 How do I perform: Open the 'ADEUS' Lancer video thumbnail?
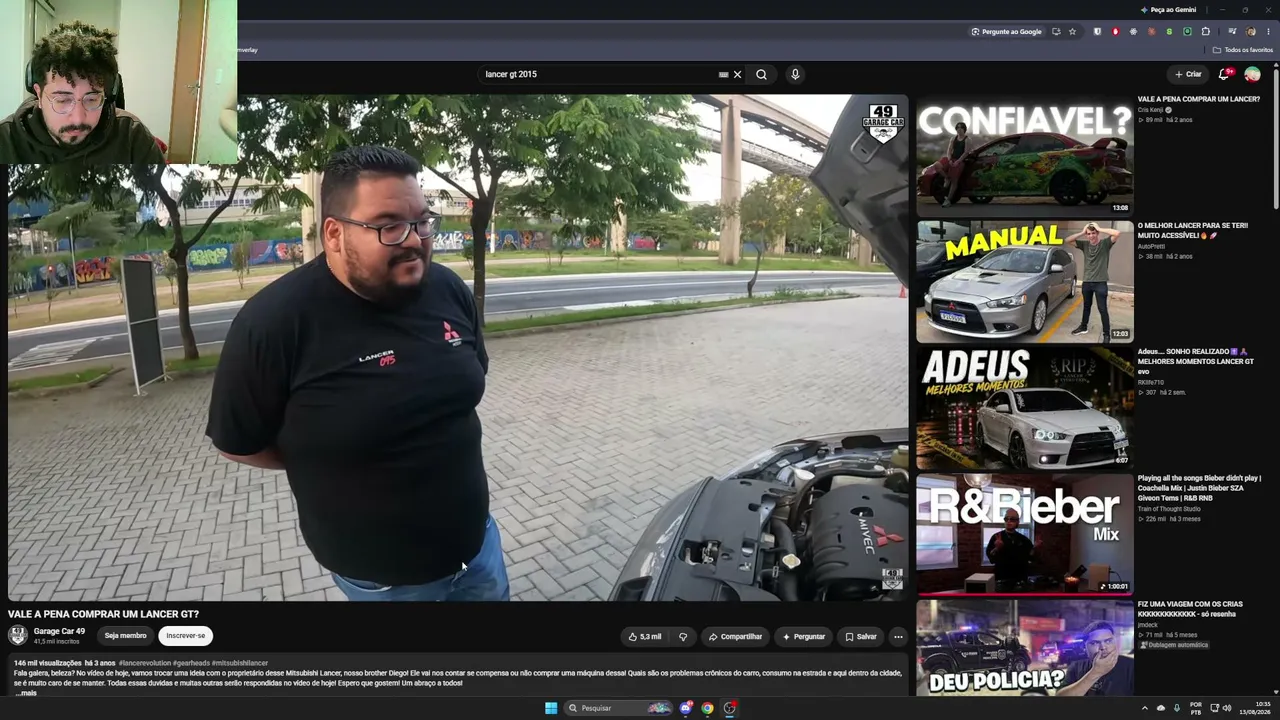(1025, 407)
